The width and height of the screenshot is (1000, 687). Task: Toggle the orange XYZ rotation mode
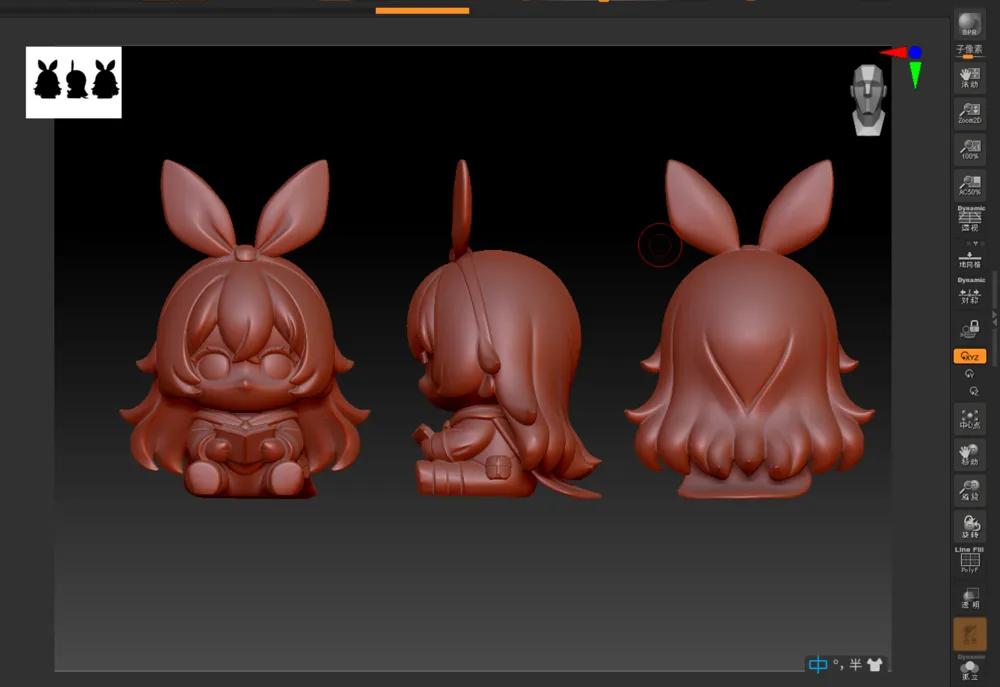point(969,356)
